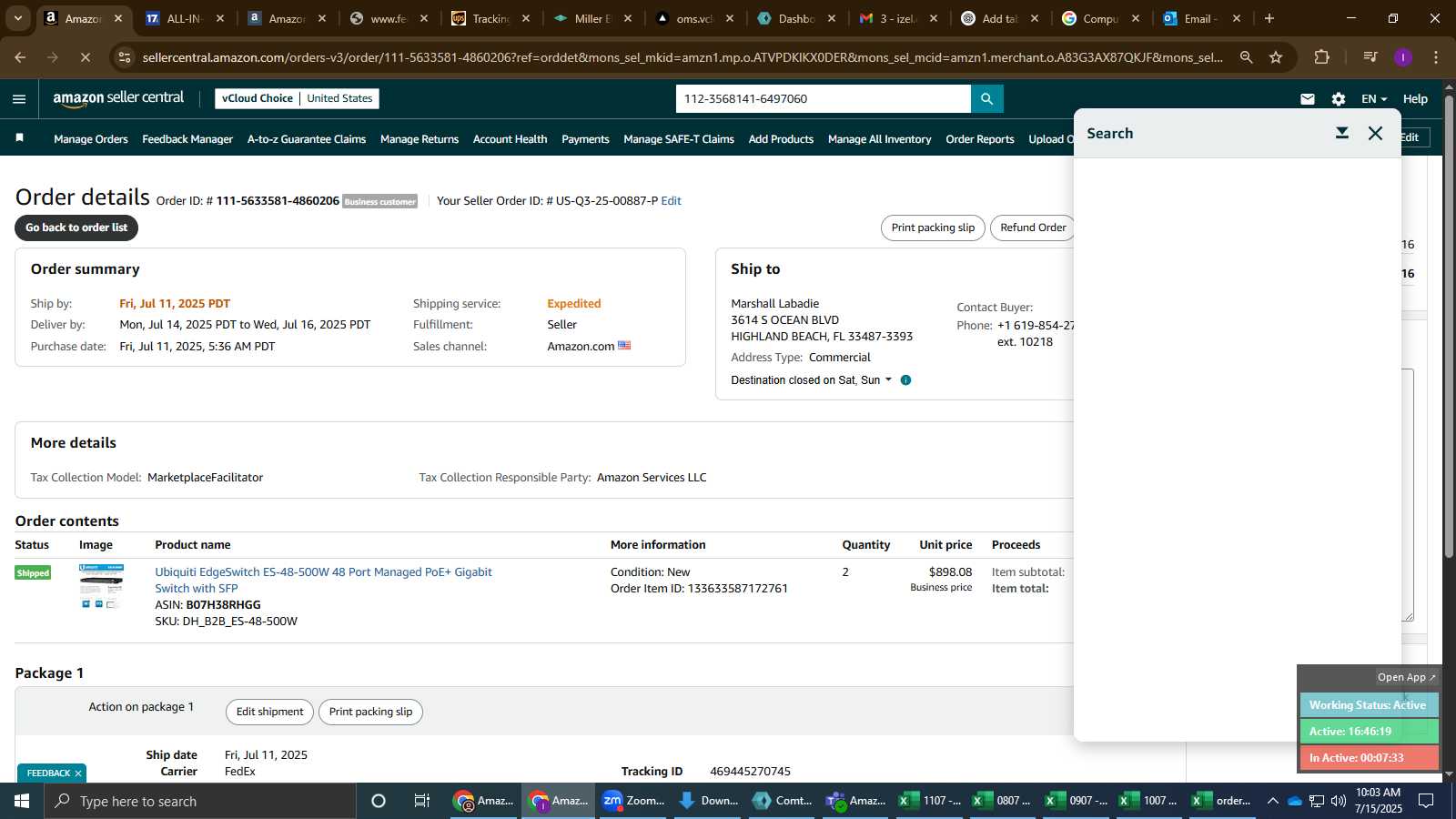The image size is (1456, 819).
Task: Click the Cortana circle icon on the taskbar
Action: (x=379, y=801)
